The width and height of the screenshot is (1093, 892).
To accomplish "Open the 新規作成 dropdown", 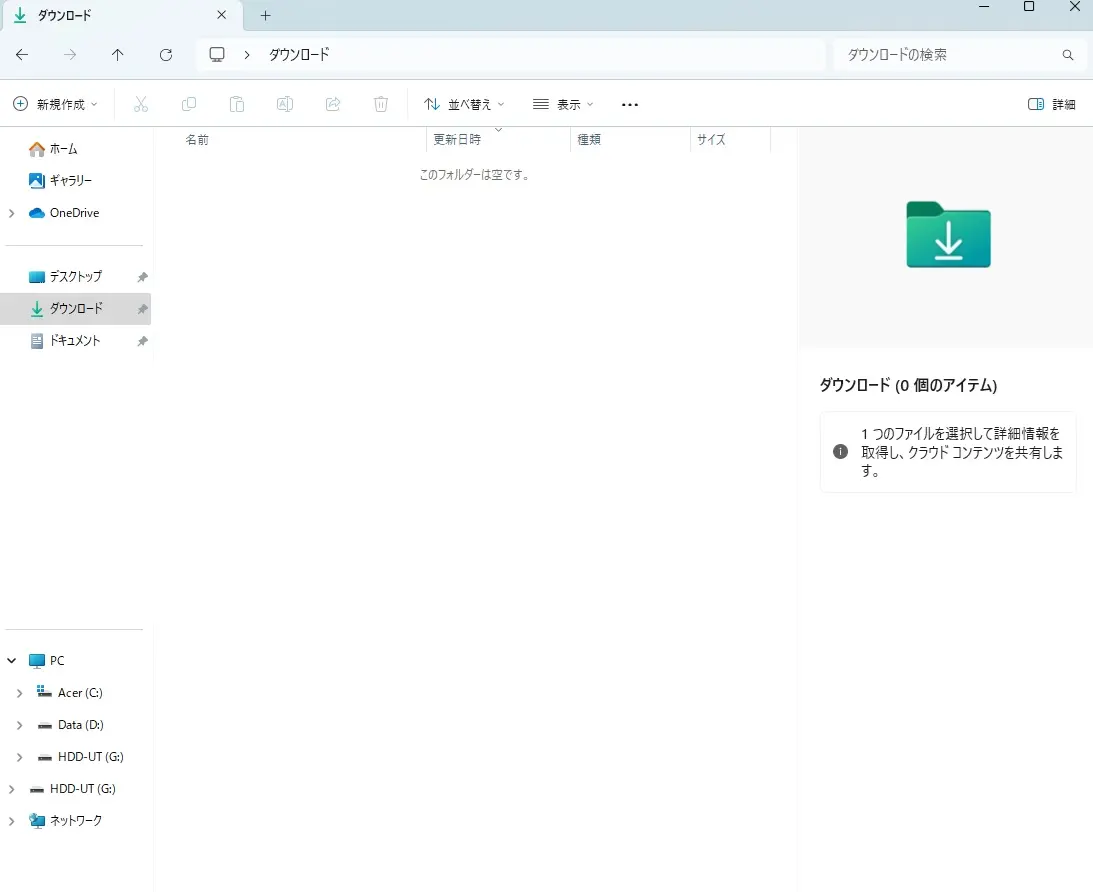I will pos(56,105).
